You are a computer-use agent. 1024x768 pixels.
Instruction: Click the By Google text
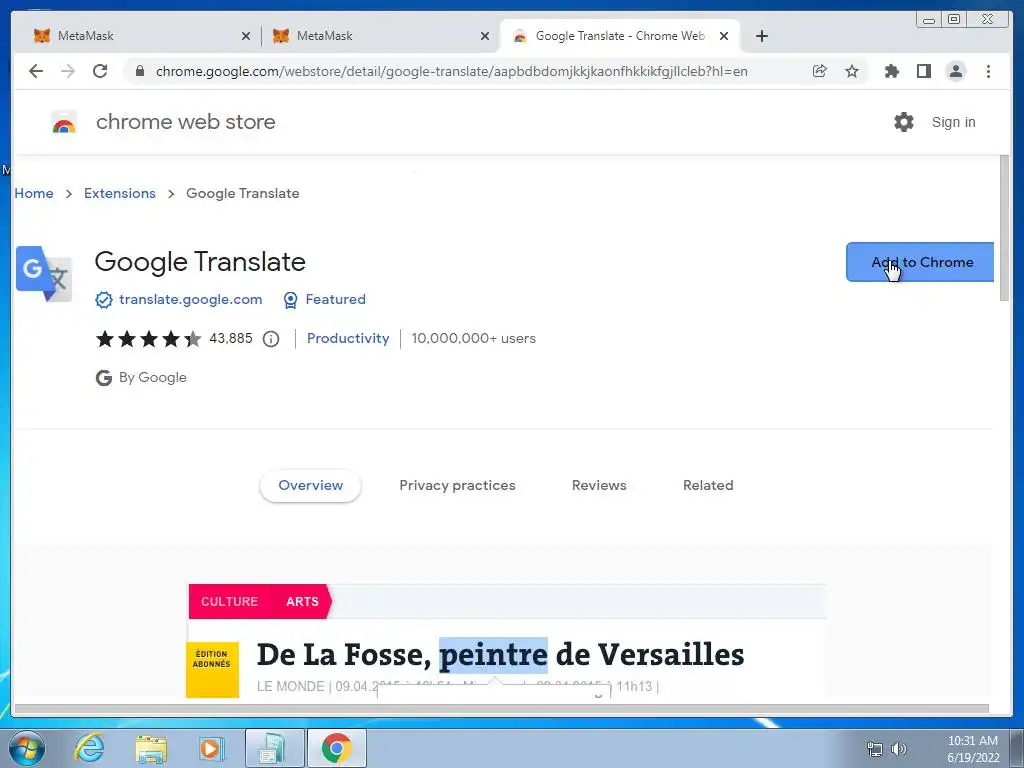[152, 377]
